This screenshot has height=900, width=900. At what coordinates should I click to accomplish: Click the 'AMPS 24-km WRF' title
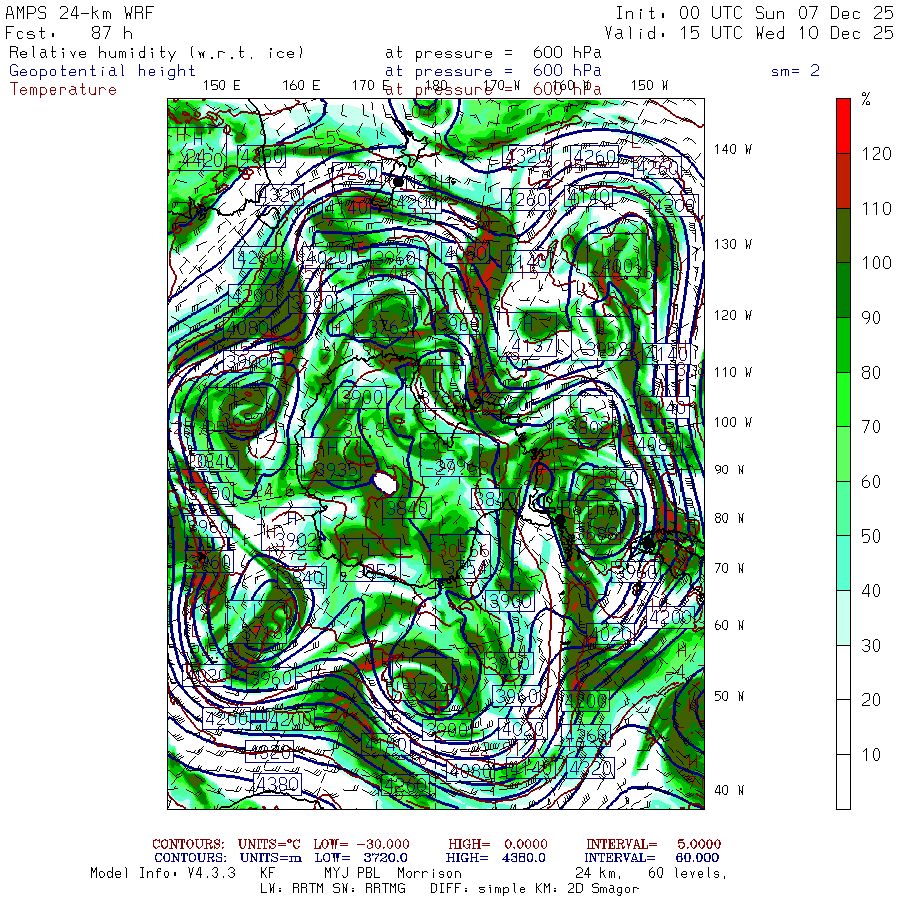[x=79, y=13]
